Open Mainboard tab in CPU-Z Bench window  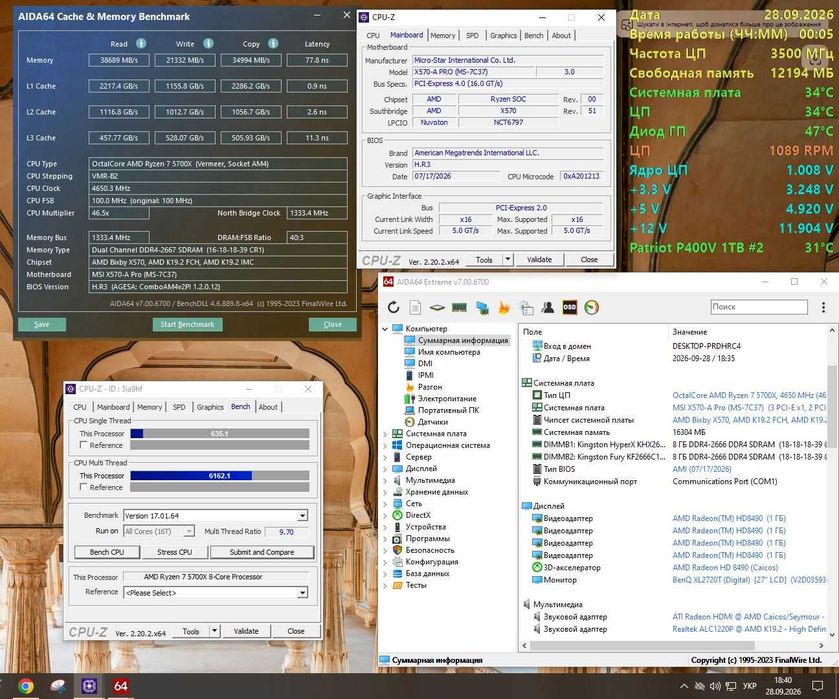pos(113,407)
